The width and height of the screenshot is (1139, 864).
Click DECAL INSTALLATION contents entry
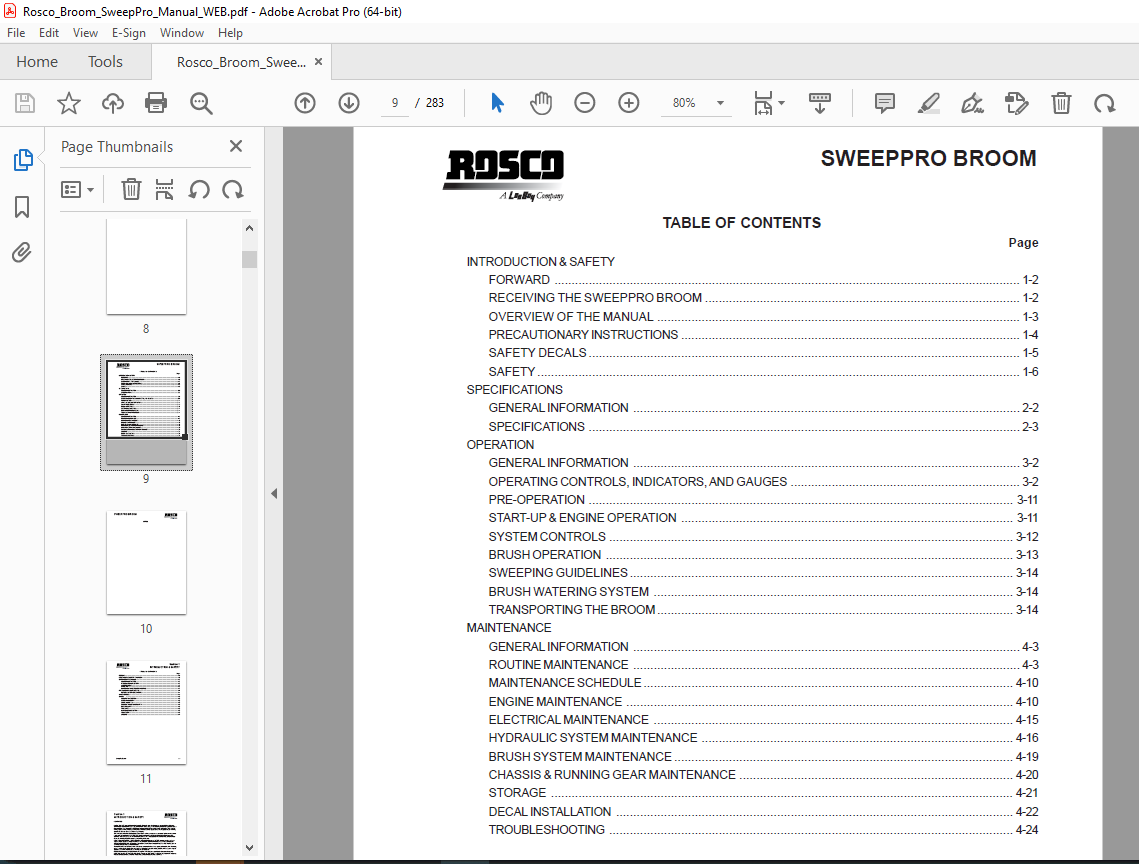pos(763,812)
